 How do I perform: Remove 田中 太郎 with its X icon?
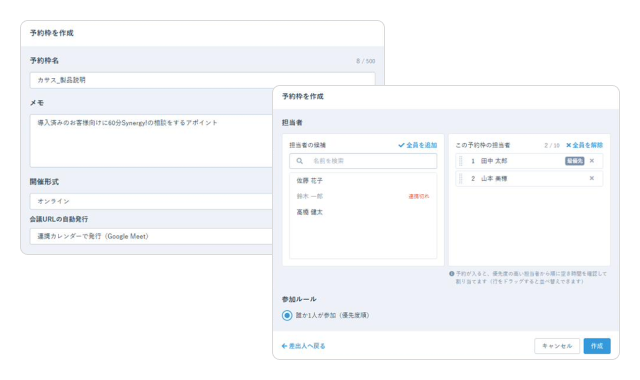[x=592, y=161]
